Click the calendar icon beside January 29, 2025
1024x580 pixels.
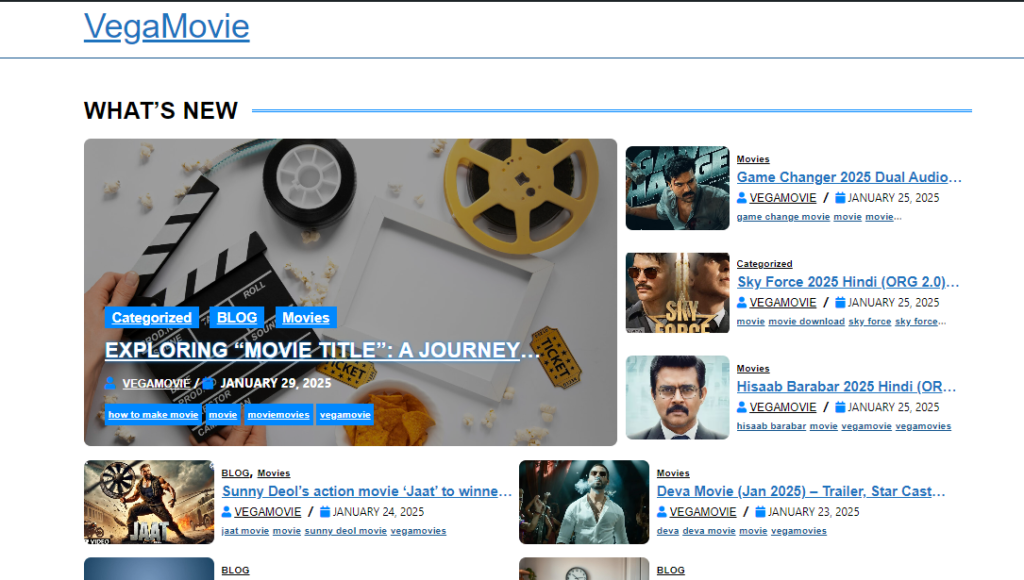tap(209, 383)
